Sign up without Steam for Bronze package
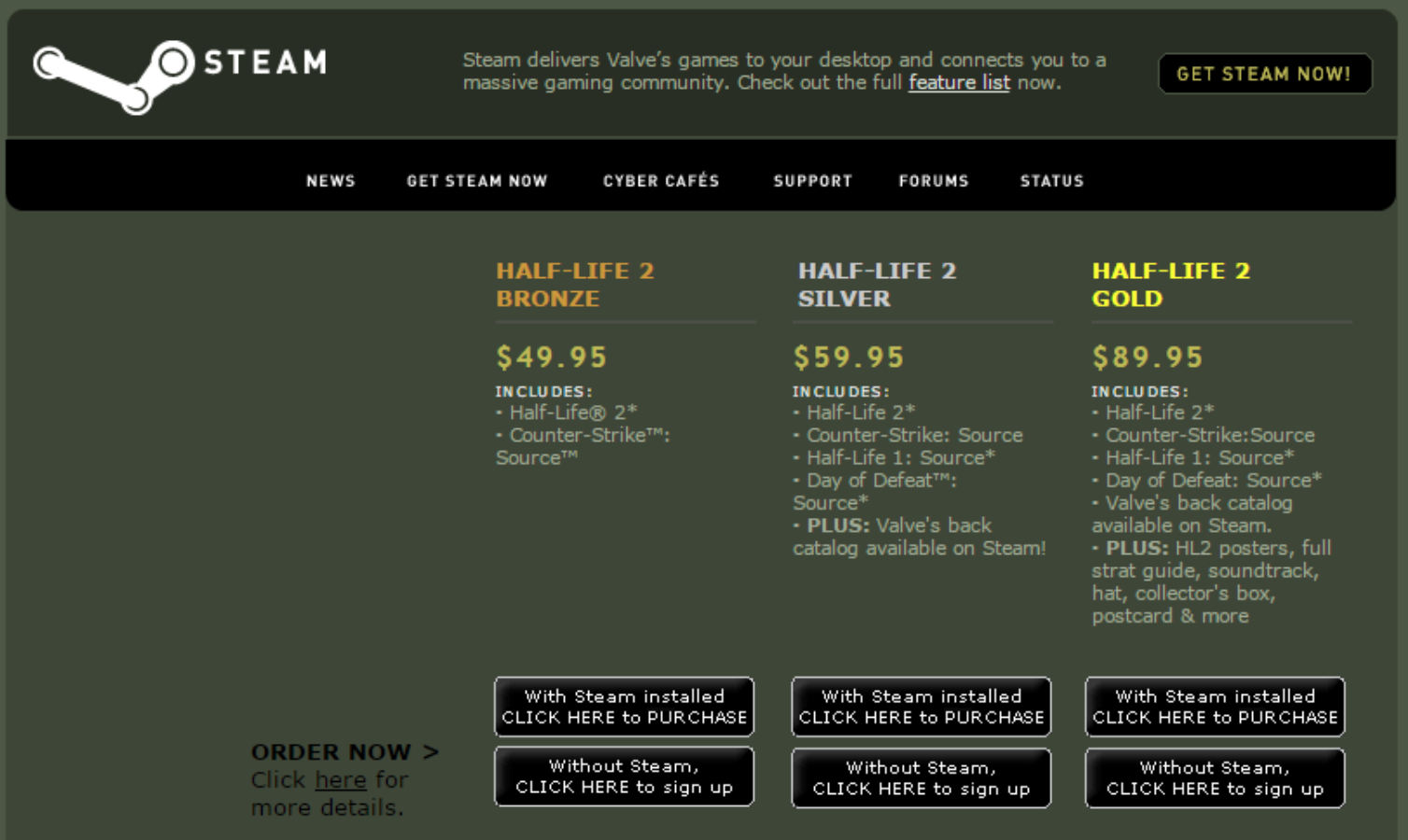1408x840 pixels. click(624, 777)
